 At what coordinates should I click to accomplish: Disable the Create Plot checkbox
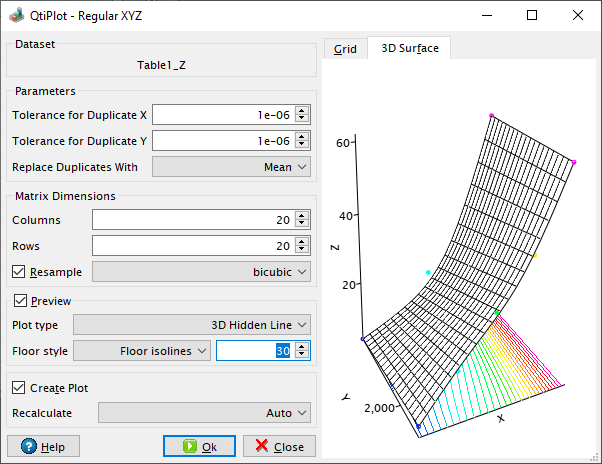[18, 388]
